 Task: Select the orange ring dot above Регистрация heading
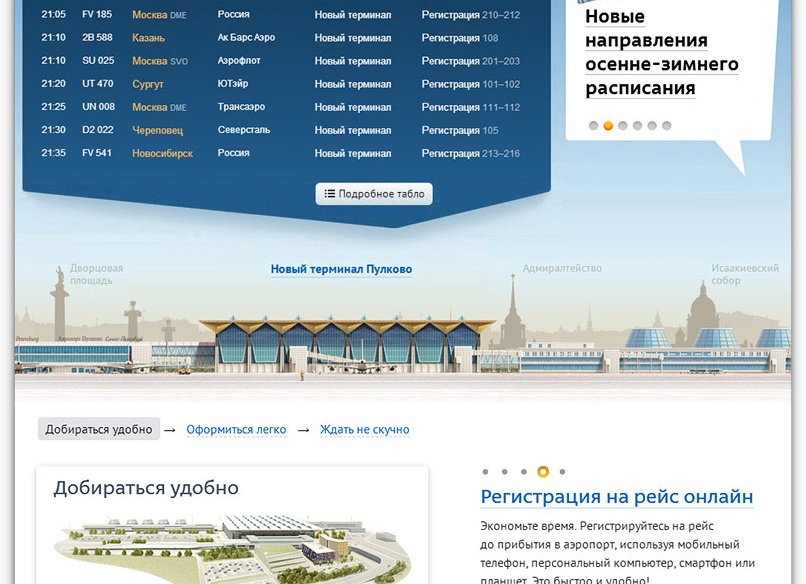(543, 471)
